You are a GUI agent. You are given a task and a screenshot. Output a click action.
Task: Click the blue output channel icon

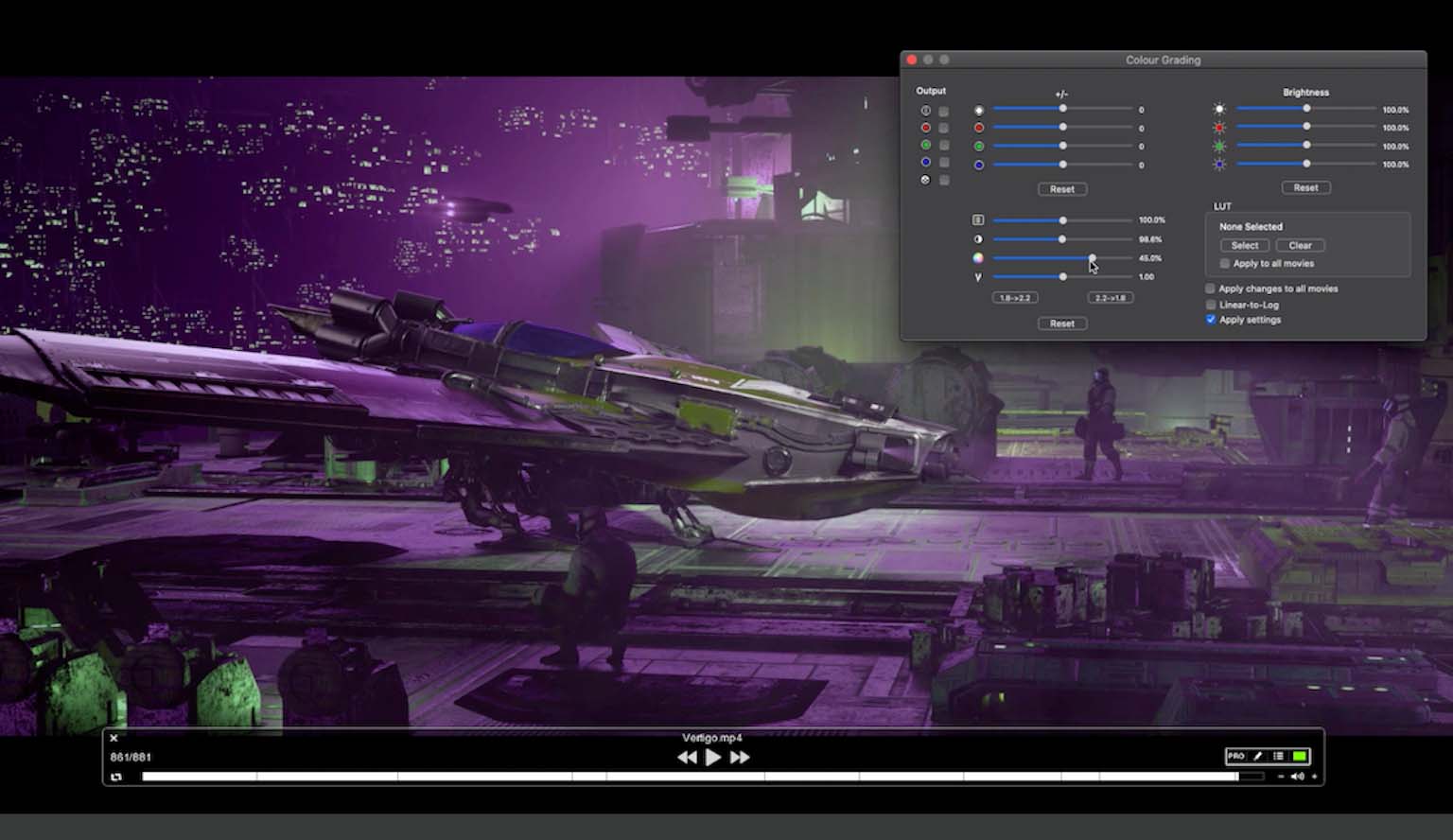click(x=926, y=163)
